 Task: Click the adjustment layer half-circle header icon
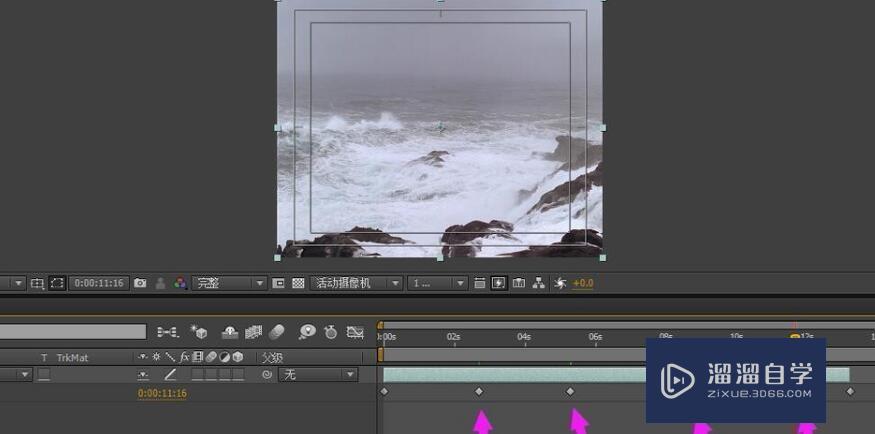(x=224, y=357)
